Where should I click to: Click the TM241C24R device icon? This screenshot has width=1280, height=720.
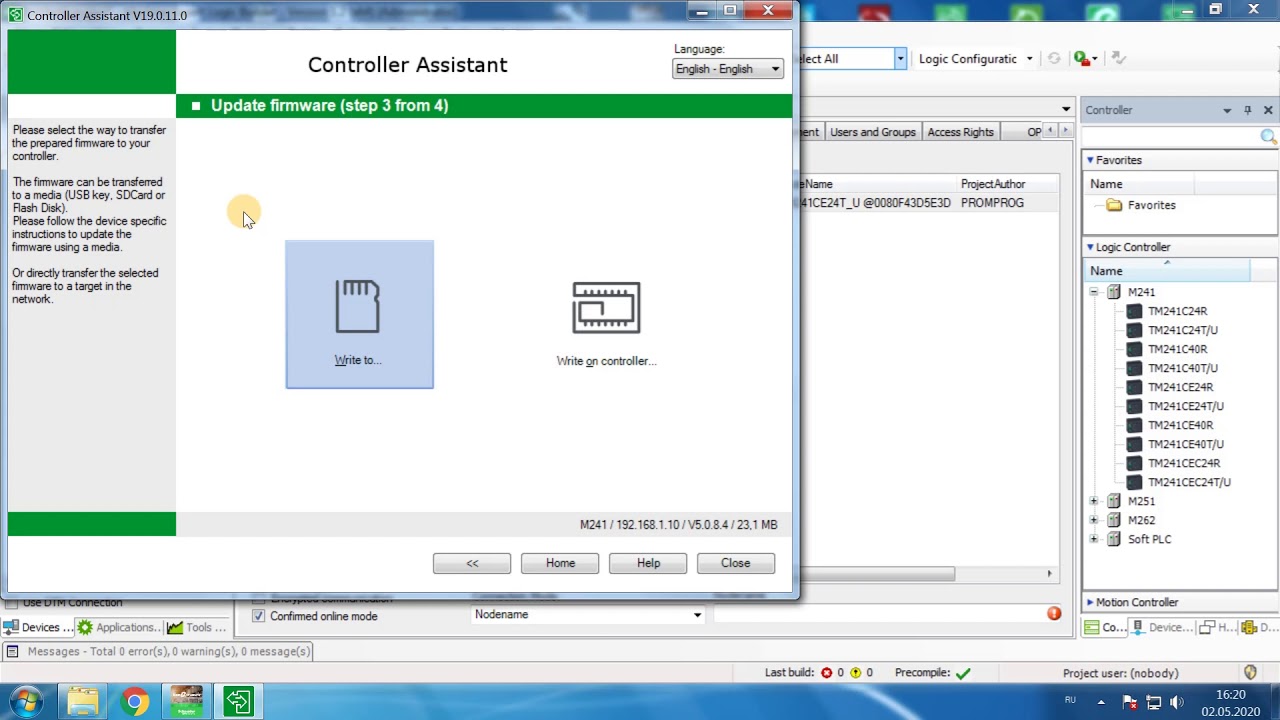tap(1134, 311)
